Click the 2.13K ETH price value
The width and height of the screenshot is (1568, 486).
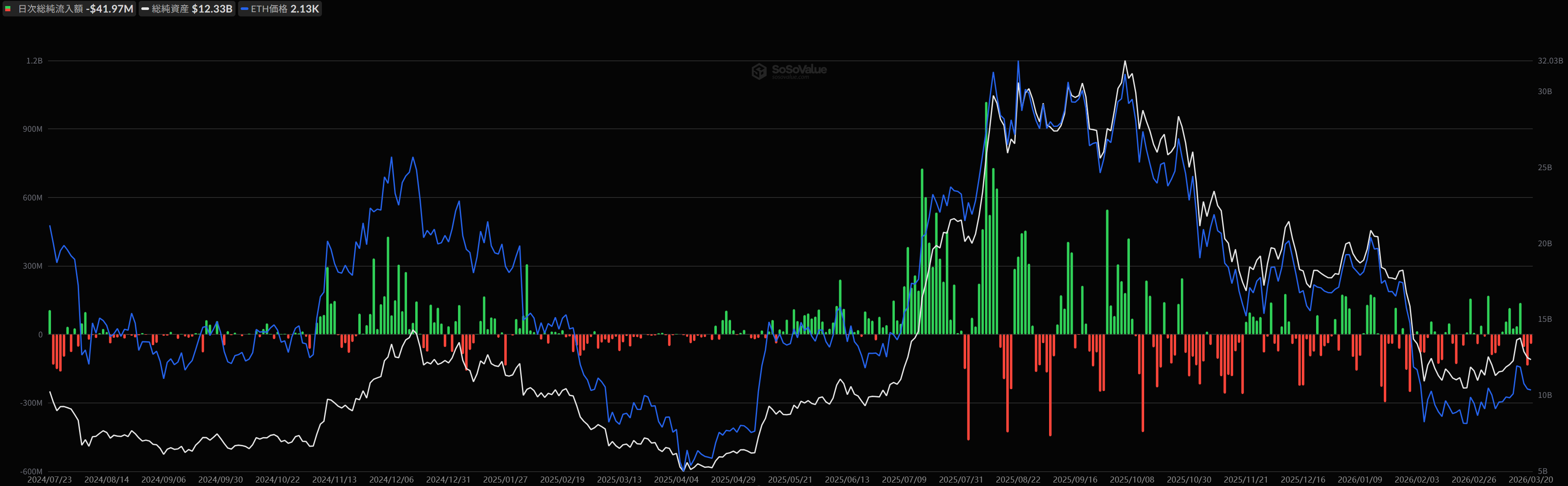click(304, 9)
